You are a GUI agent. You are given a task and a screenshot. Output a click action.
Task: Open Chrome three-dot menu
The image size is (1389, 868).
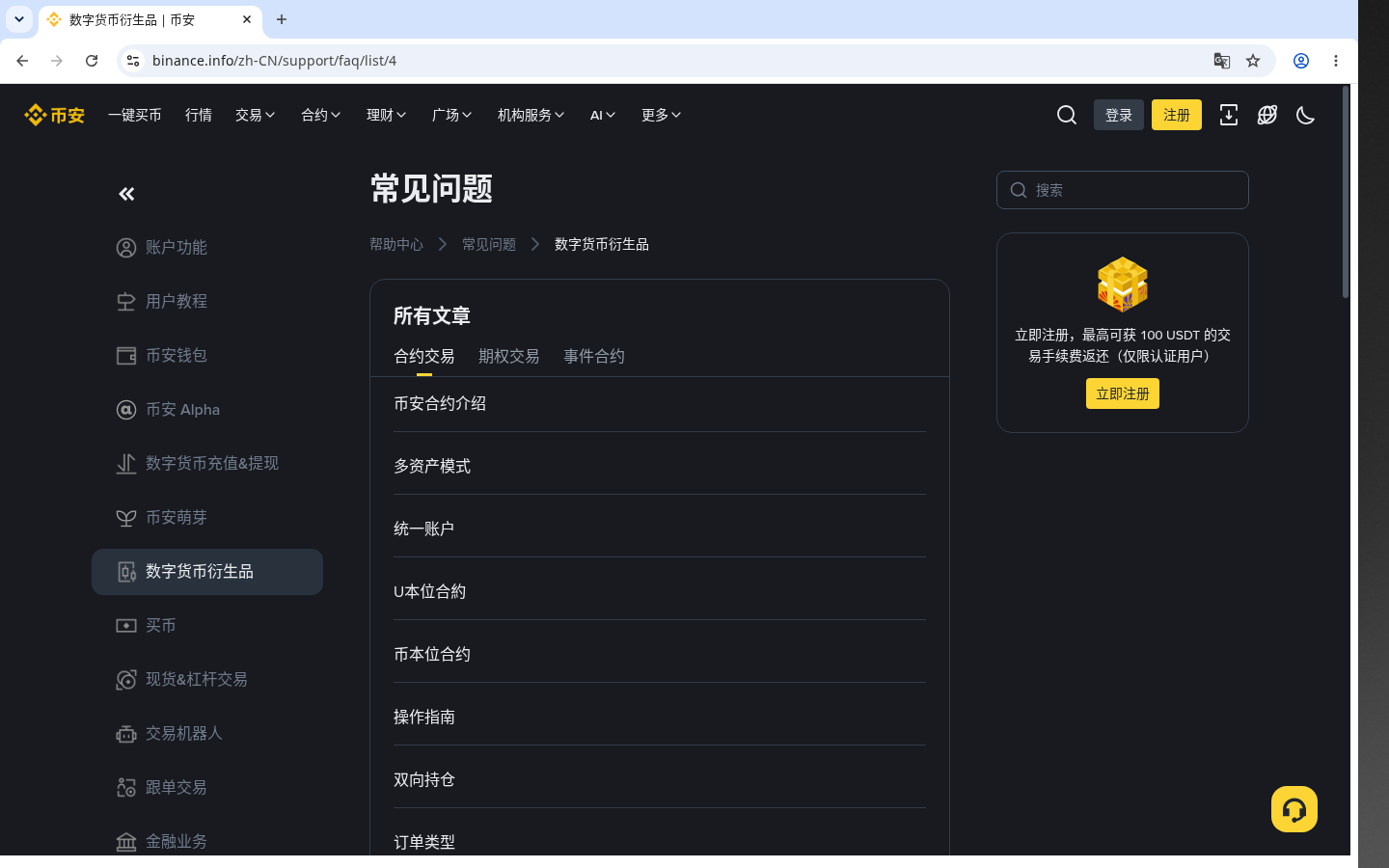point(1336,61)
